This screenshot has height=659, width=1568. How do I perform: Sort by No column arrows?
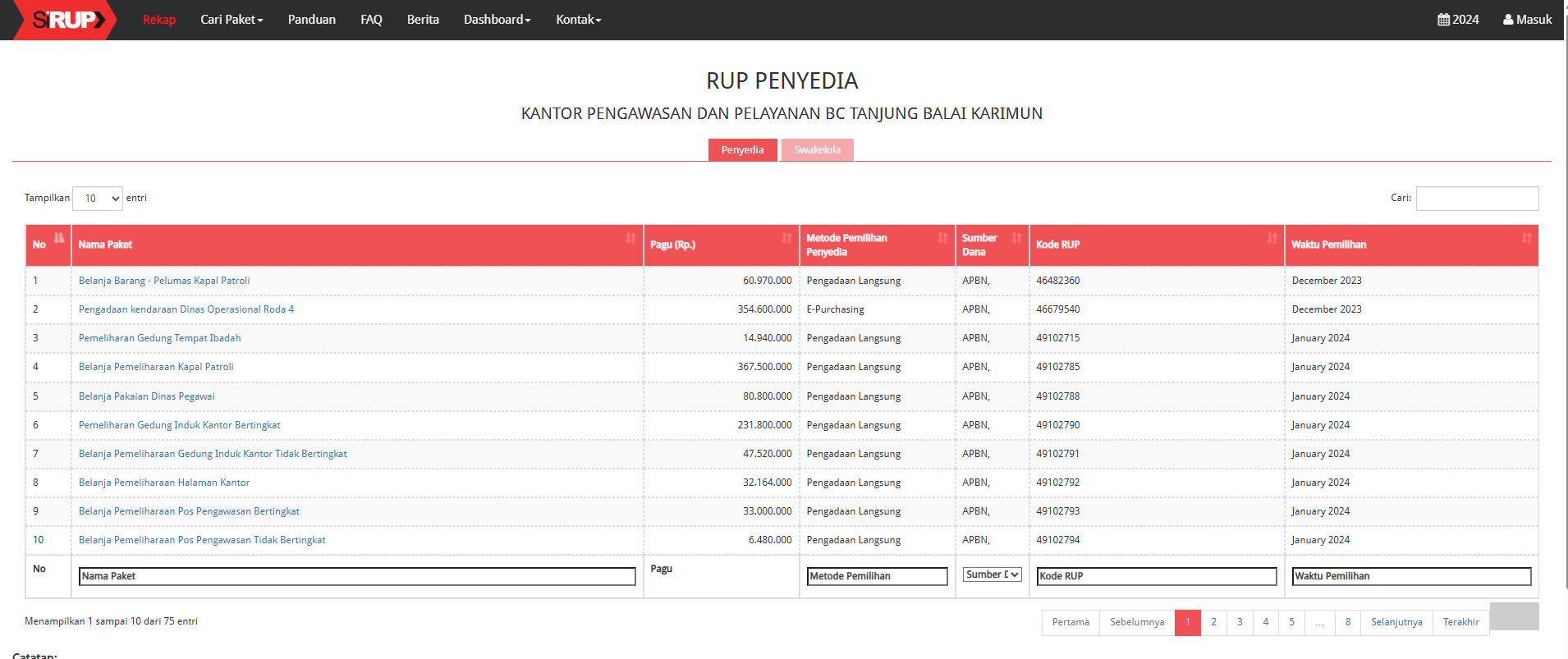pyautogui.click(x=59, y=238)
